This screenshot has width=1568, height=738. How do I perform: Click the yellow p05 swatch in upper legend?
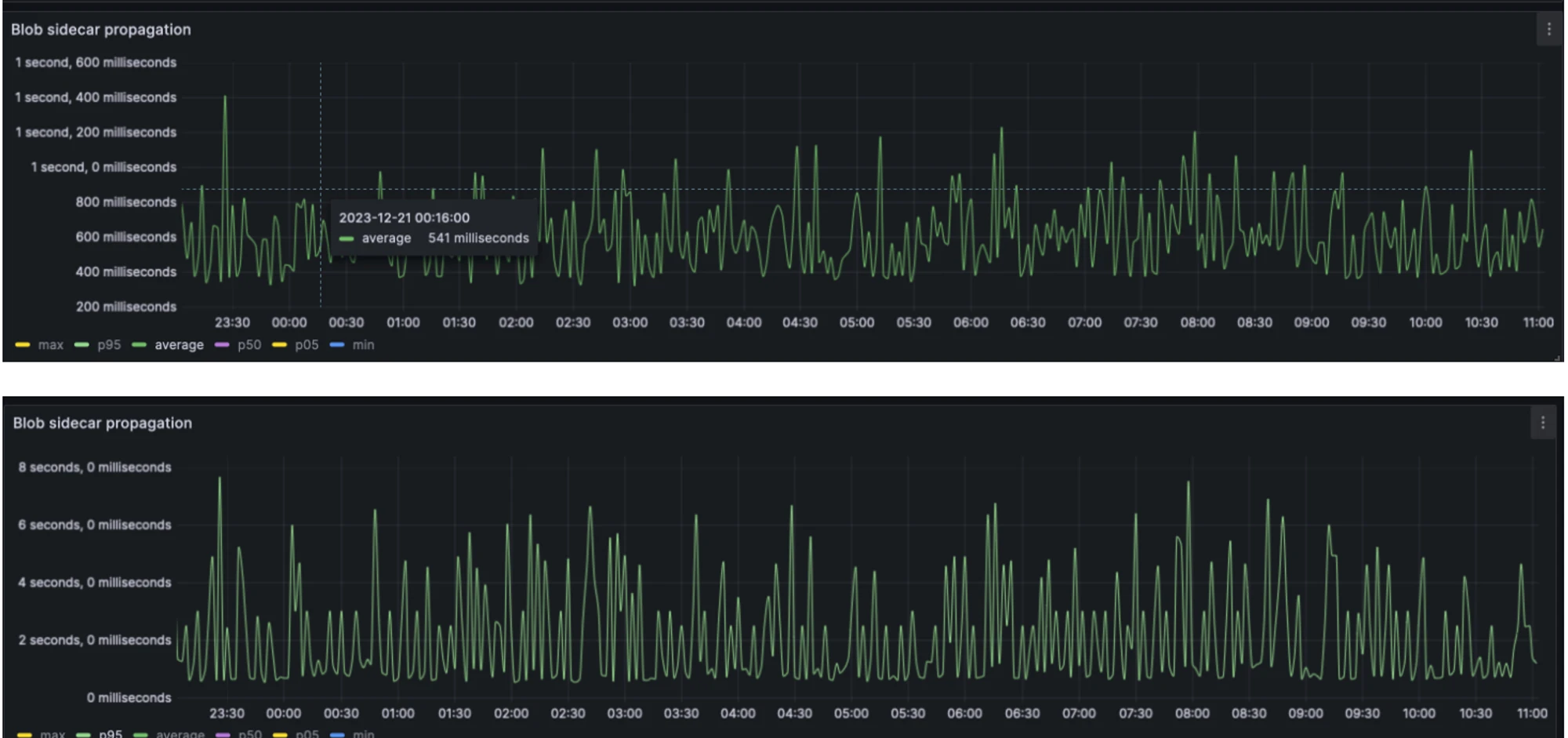(279, 345)
